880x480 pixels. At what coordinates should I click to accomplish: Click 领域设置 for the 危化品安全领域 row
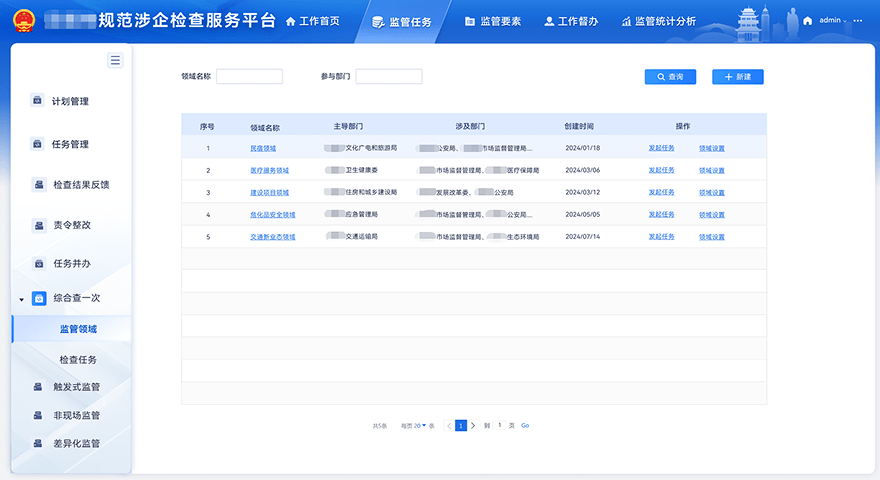pos(712,214)
